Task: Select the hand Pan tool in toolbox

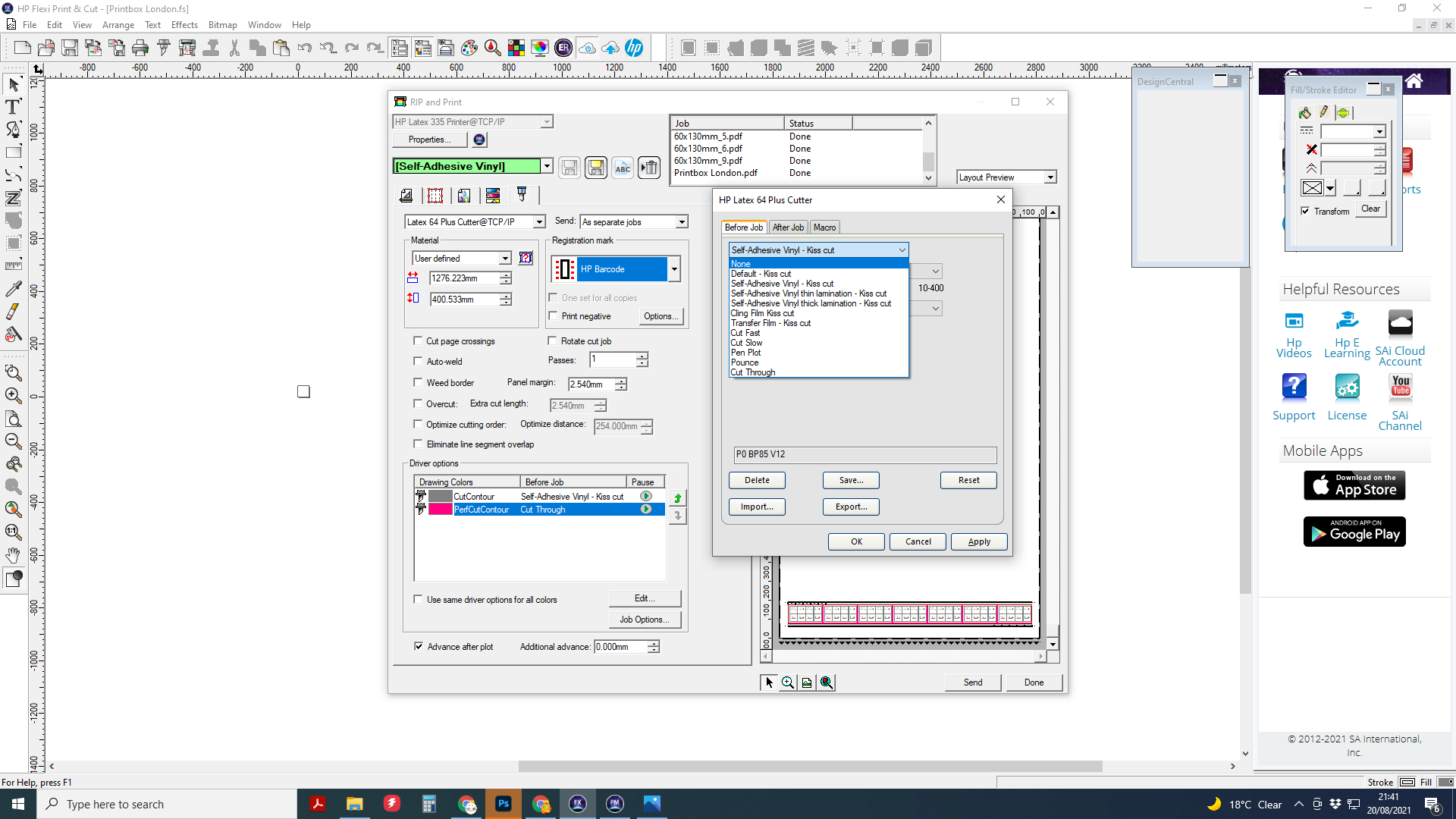Action: pos(13,555)
